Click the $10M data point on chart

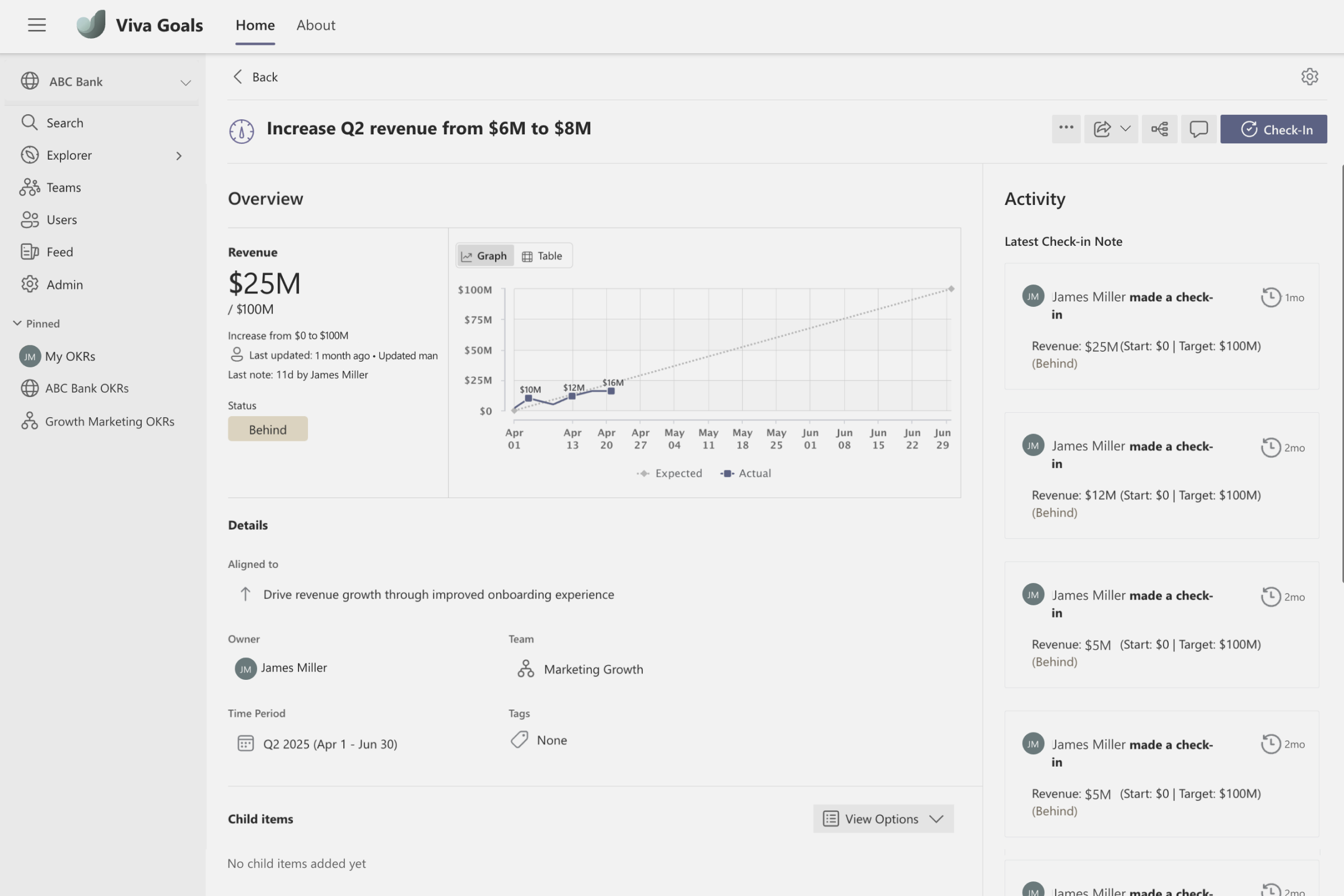pyautogui.click(x=528, y=398)
